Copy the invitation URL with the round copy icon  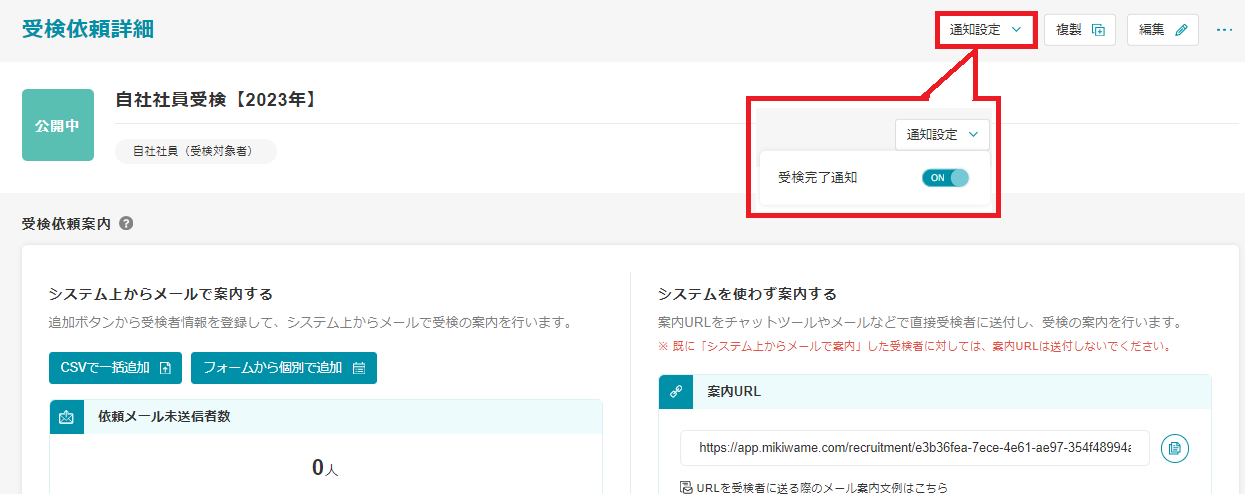pos(1175,448)
